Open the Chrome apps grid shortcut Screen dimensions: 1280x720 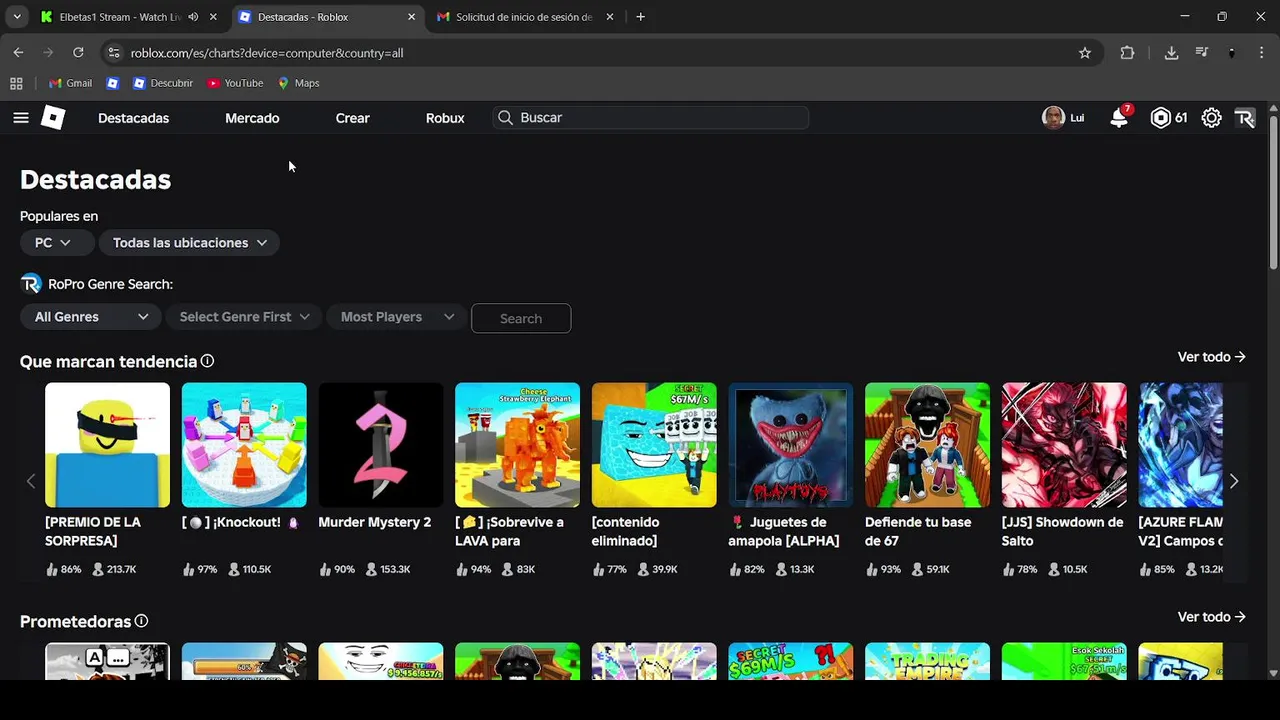(16, 83)
